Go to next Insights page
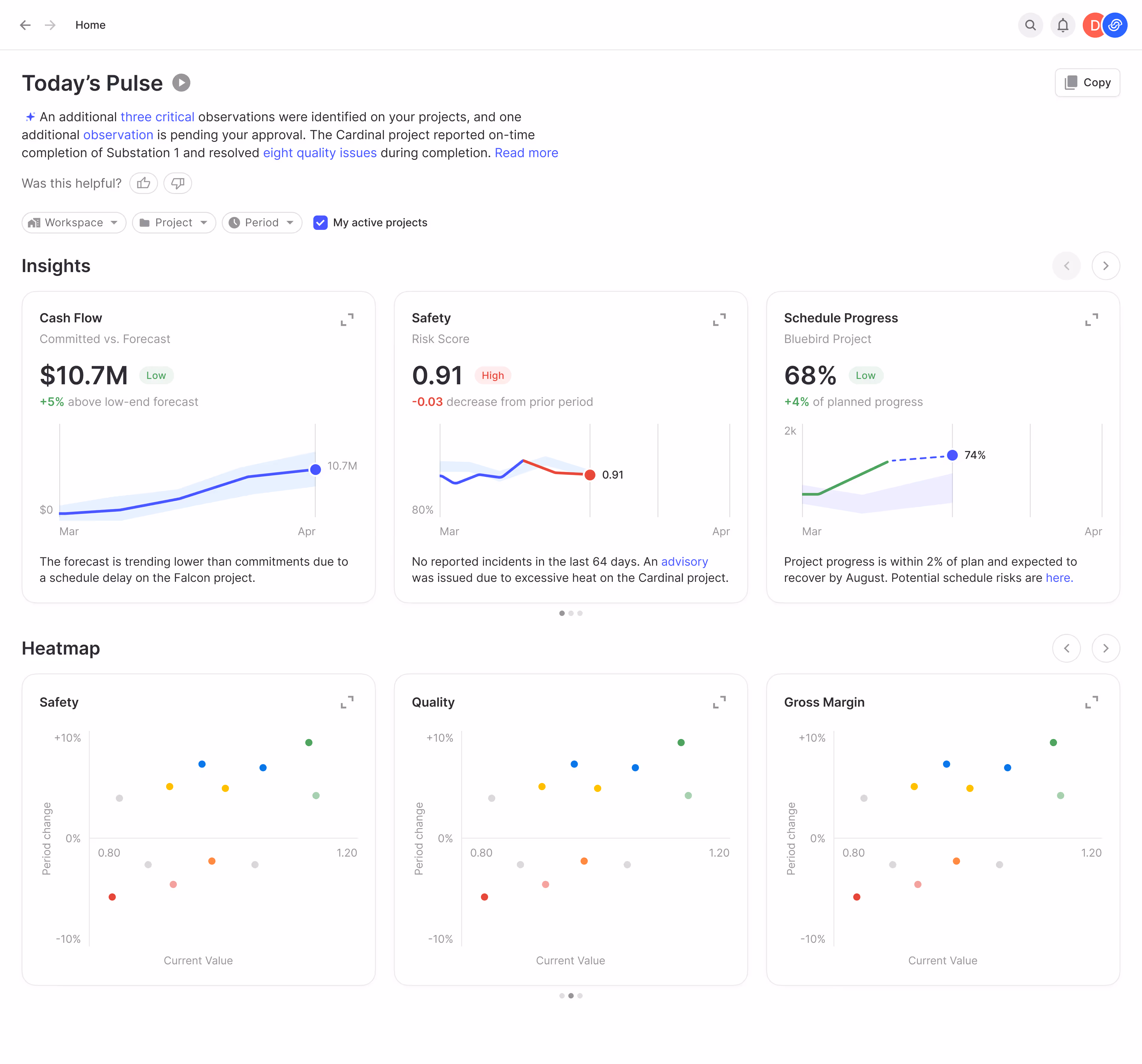The width and height of the screenshot is (1142, 1064). coord(1105,266)
